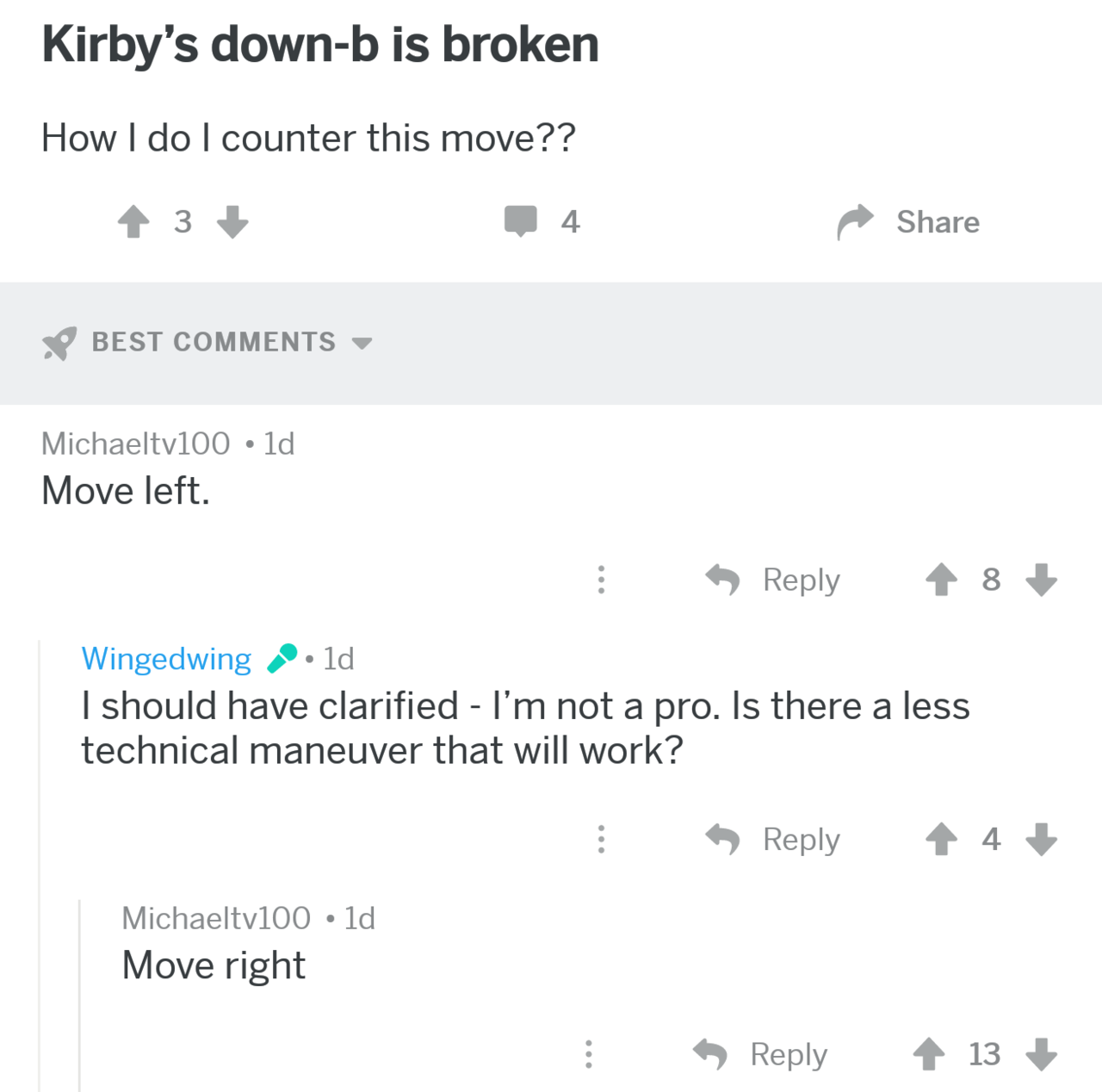Click Michaeltv100's username on the first comment
This screenshot has width=1102, height=1092.
[x=135, y=443]
